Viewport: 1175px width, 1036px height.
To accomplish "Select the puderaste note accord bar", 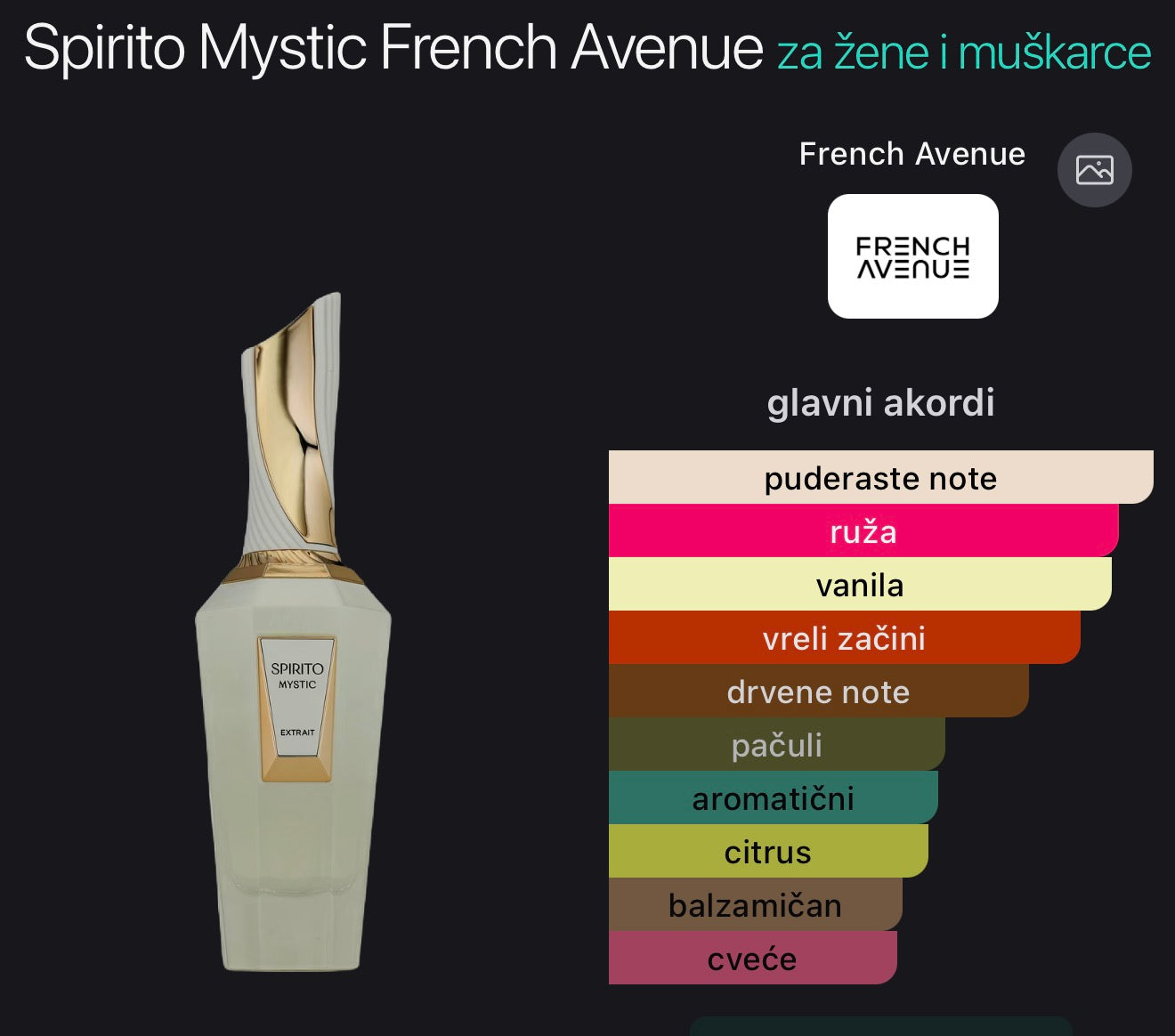I will pos(880,477).
